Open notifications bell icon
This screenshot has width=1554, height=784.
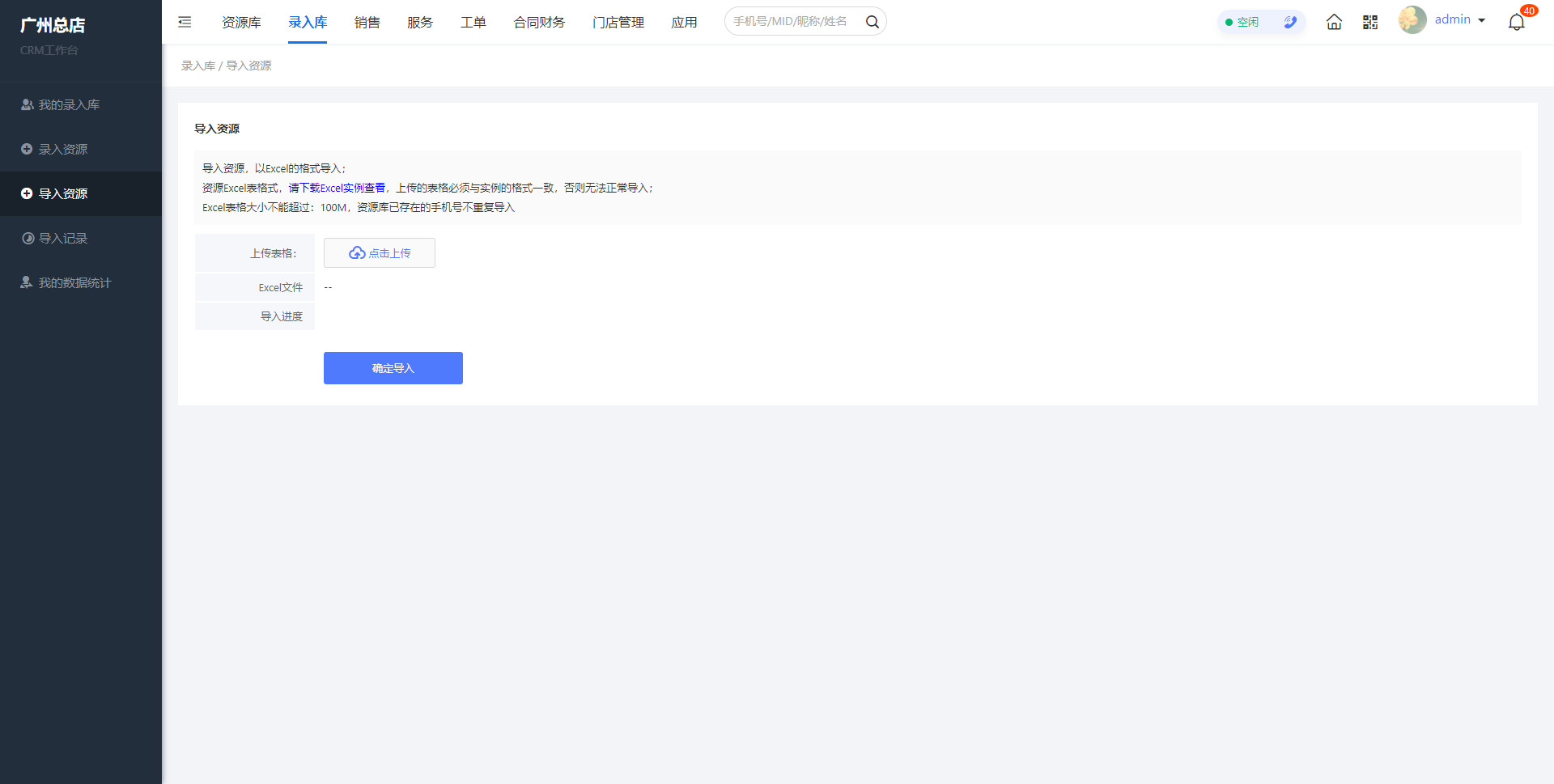click(x=1516, y=22)
